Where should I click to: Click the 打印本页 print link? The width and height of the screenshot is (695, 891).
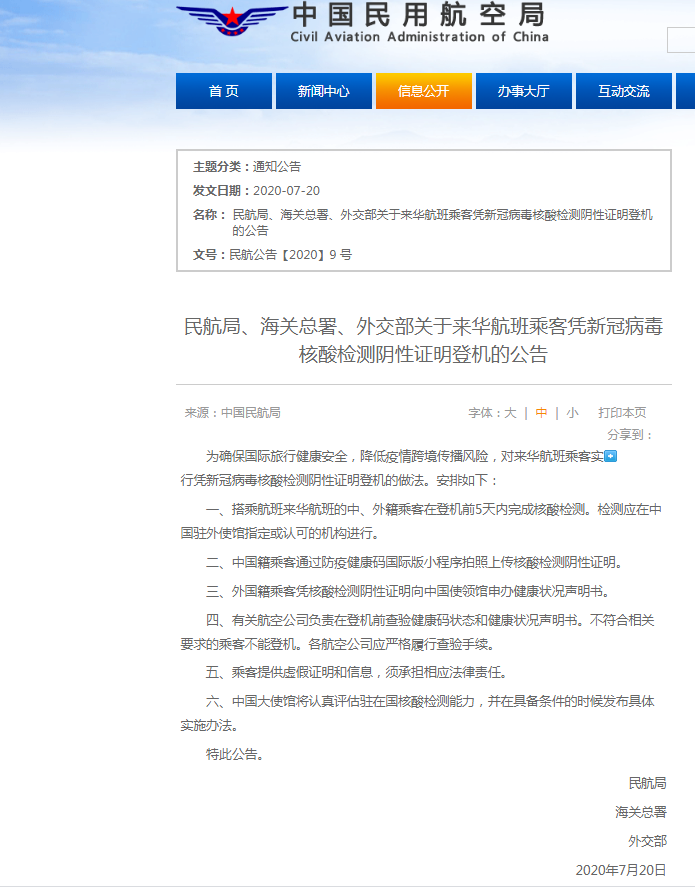click(622, 412)
